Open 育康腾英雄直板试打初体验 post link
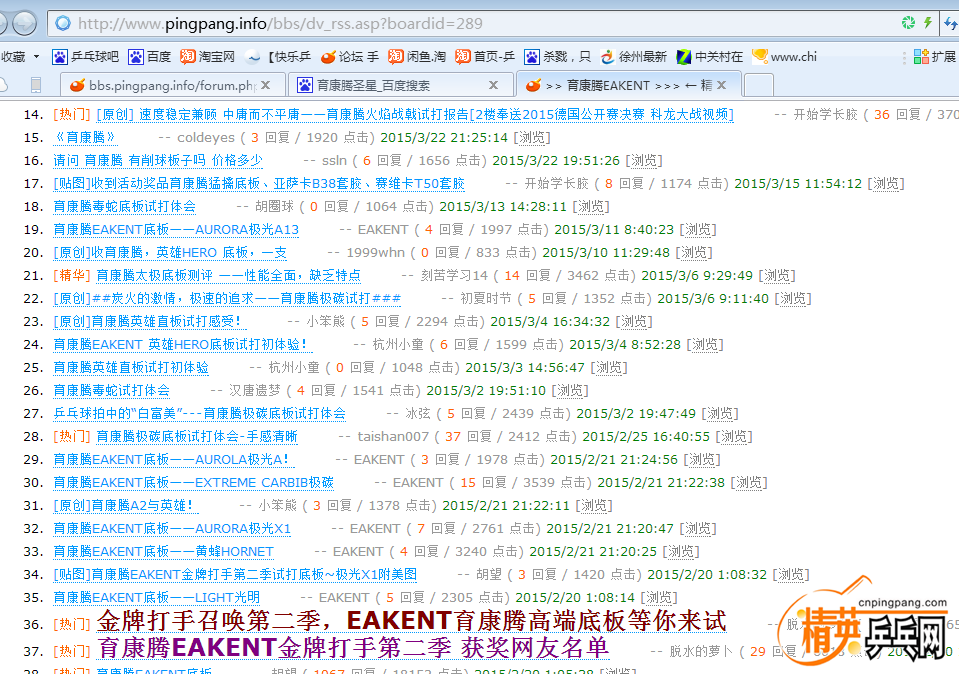 [131, 368]
